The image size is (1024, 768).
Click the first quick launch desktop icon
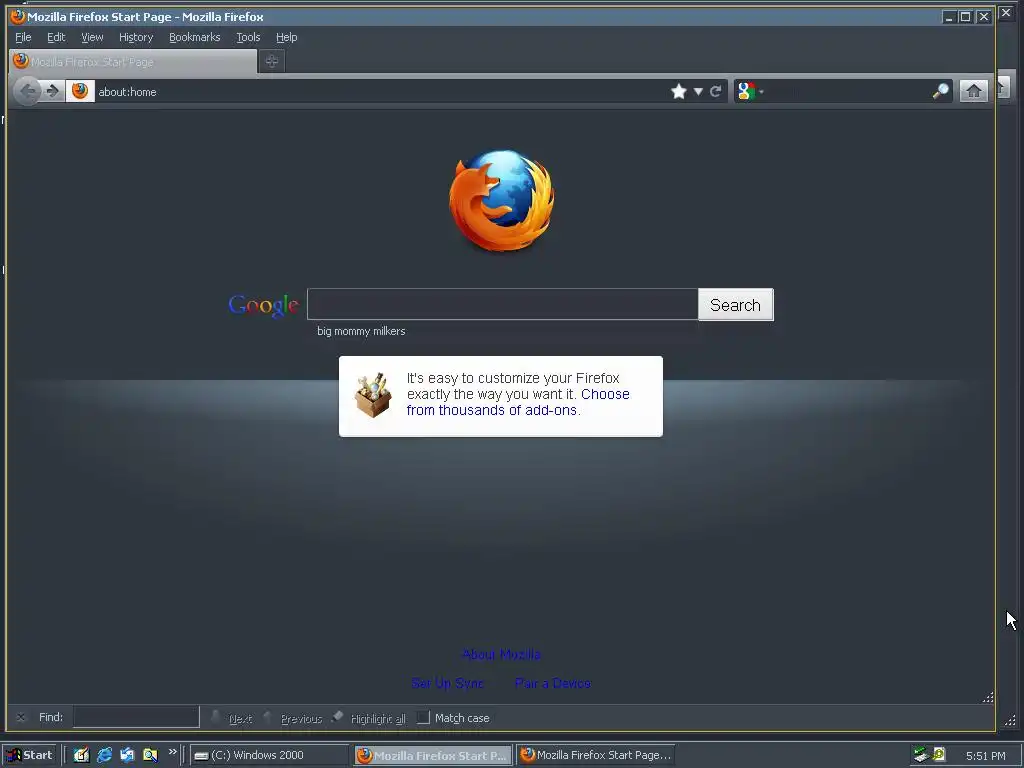[81, 755]
